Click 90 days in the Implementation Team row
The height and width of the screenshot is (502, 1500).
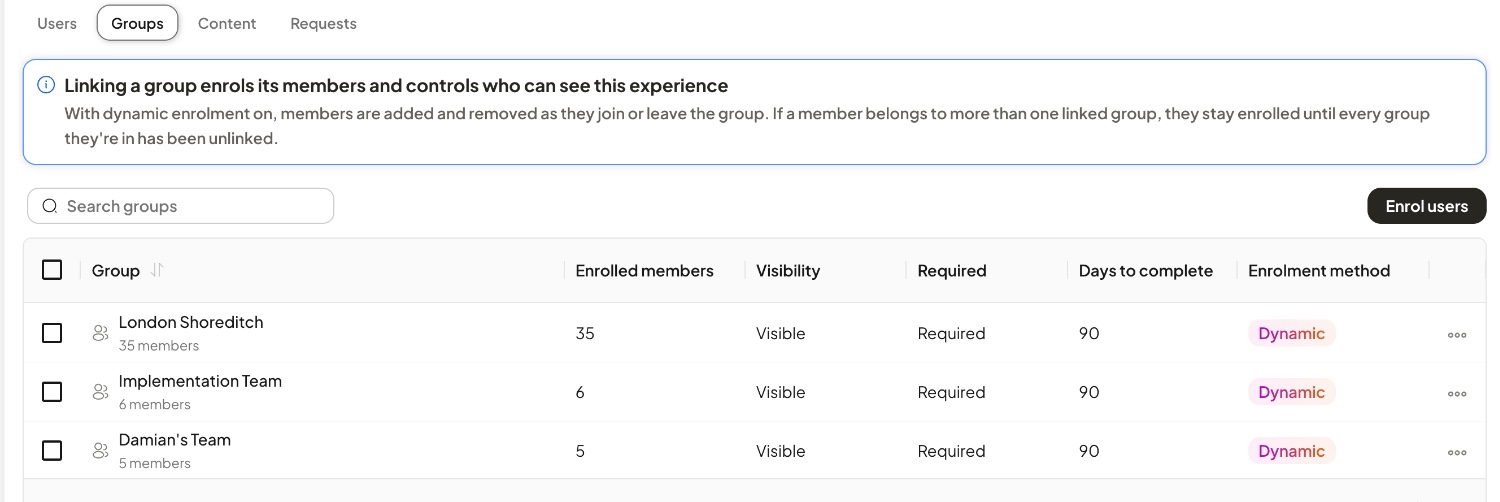tap(1089, 392)
